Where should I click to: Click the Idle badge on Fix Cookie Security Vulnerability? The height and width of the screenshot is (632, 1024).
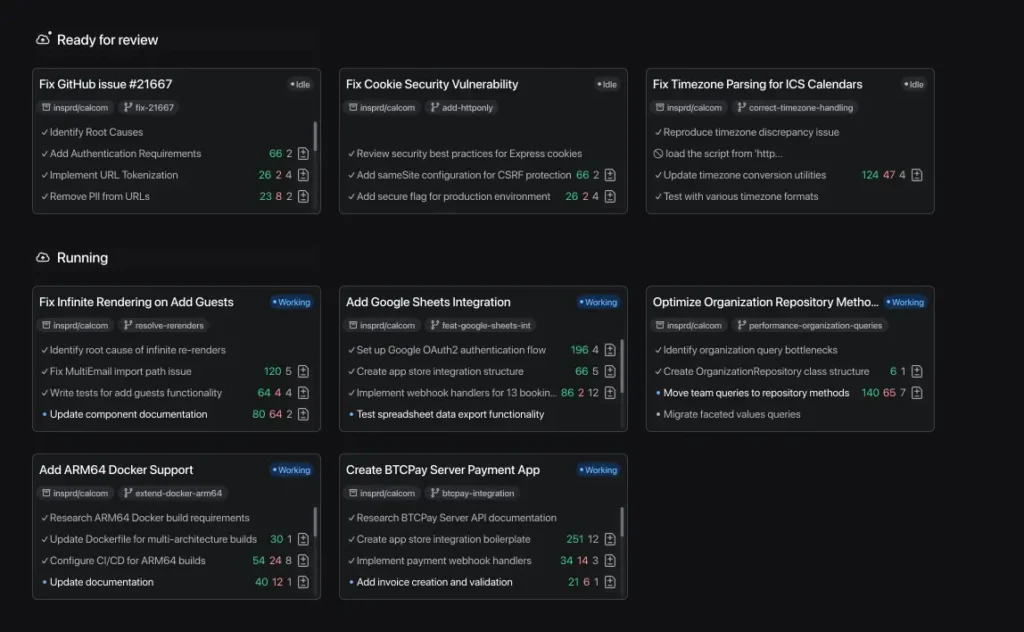607,85
